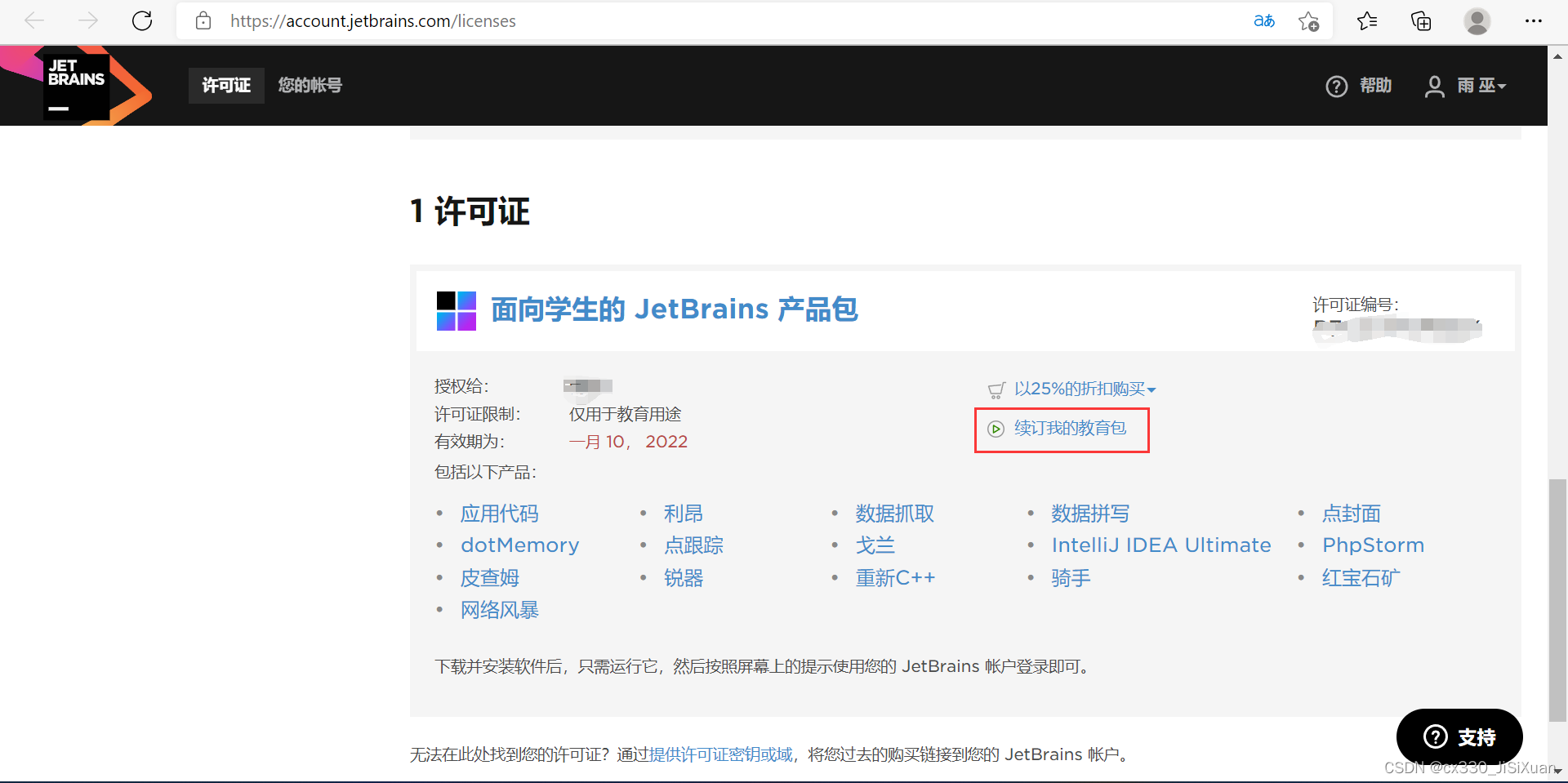
Task: Open the 帮助 menu link
Action: 1375,86
